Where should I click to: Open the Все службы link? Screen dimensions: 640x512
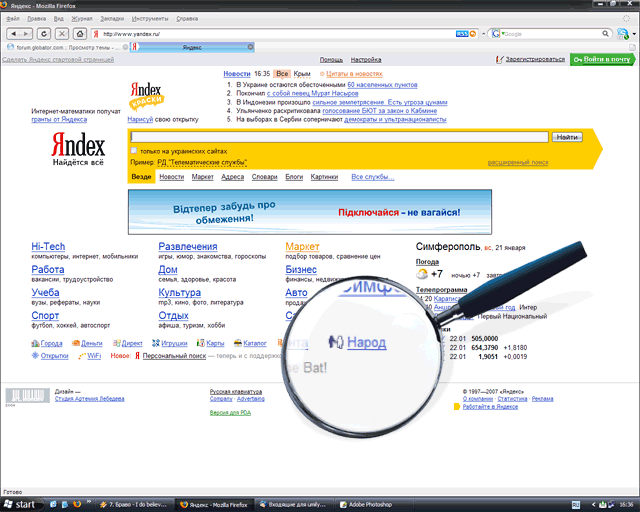[x=373, y=177]
